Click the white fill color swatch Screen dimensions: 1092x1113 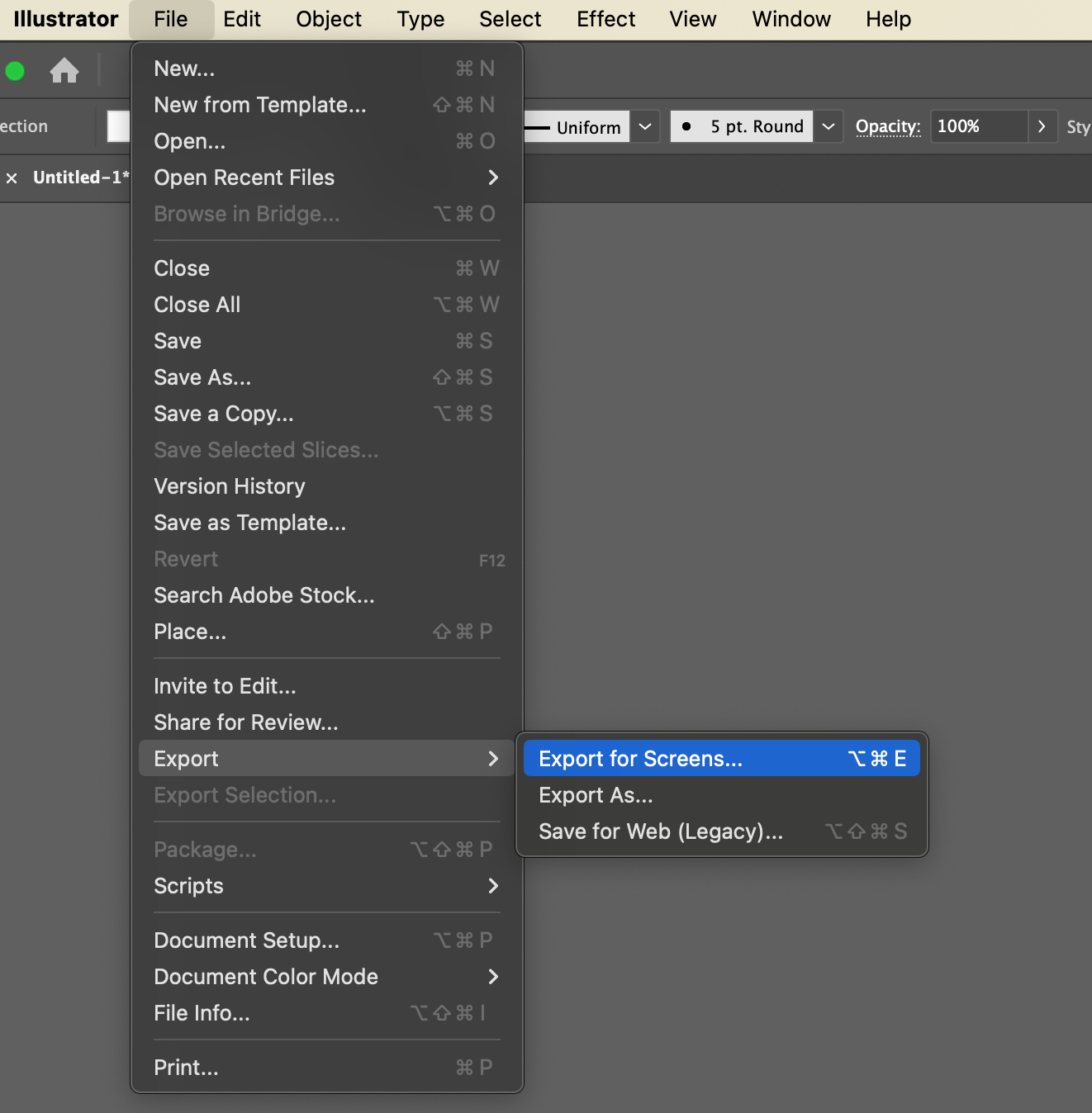tap(119, 127)
